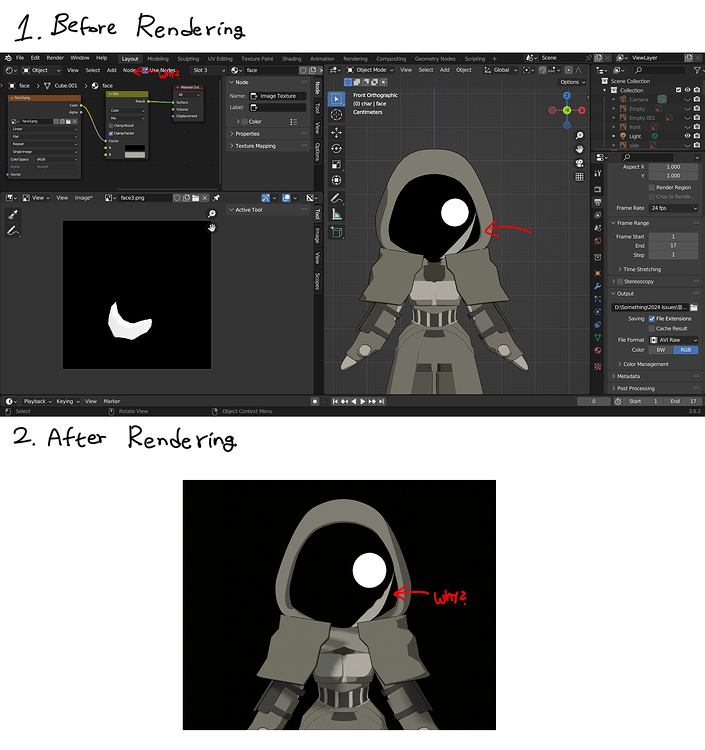Open the Global transform orientation dropdown
The width and height of the screenshot is (705, 750).
tap(501, 70)
